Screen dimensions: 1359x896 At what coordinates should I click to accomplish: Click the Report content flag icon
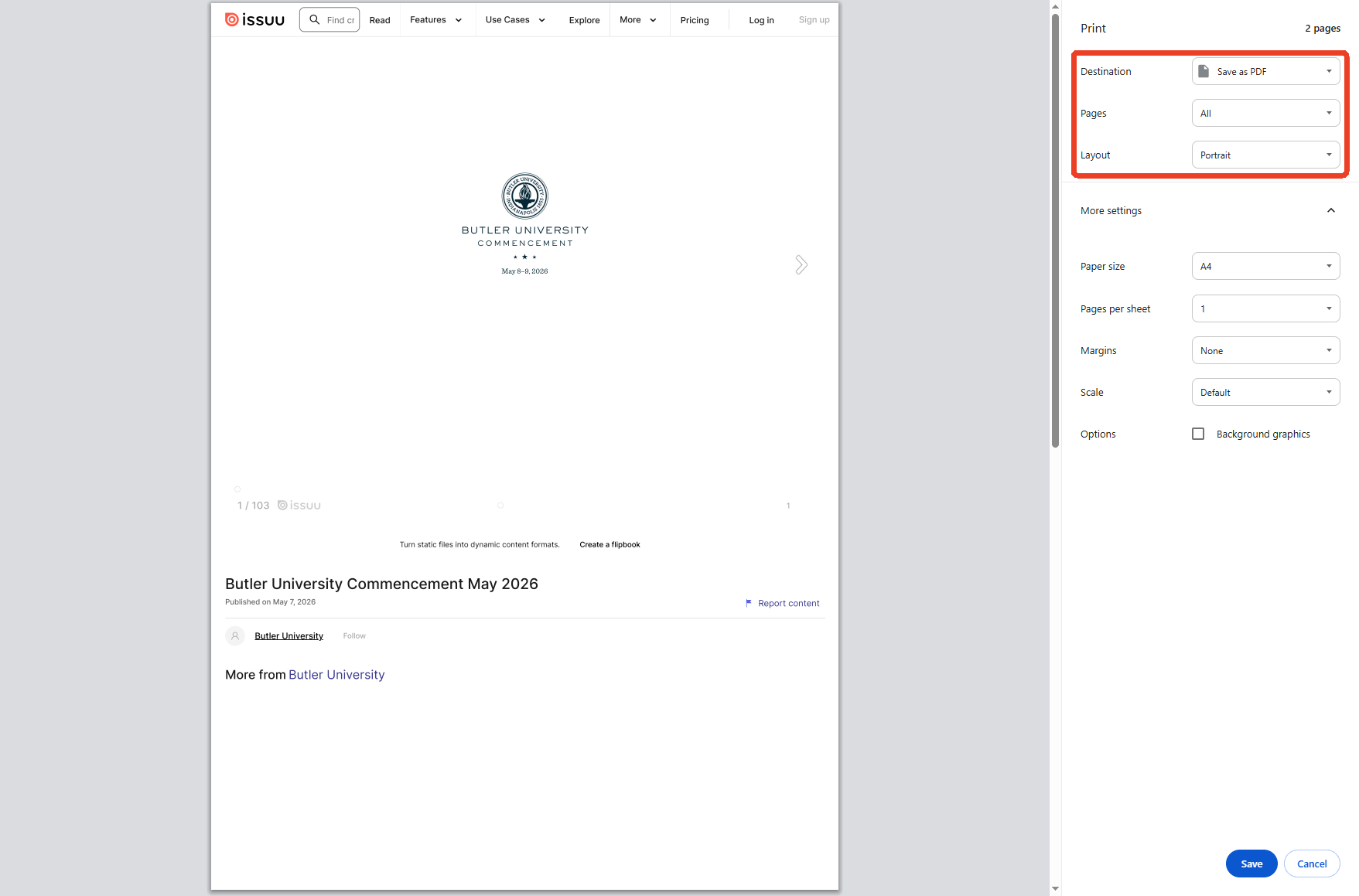click(x=748, y=603)
